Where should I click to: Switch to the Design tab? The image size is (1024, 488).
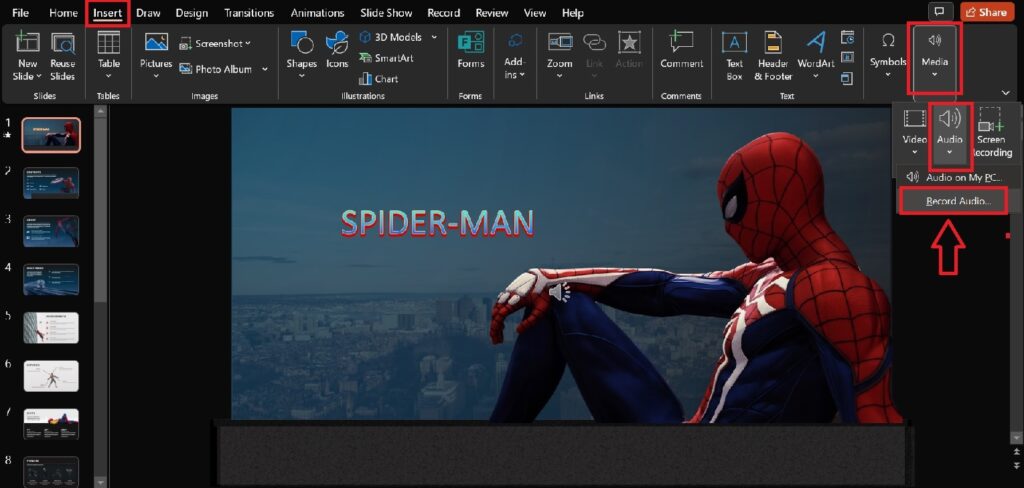pyautogui.click(x=191, y=12)
